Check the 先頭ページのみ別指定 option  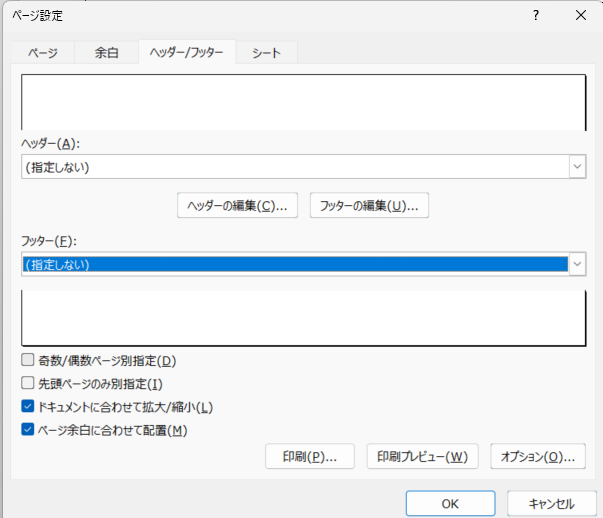coord(28,383)
